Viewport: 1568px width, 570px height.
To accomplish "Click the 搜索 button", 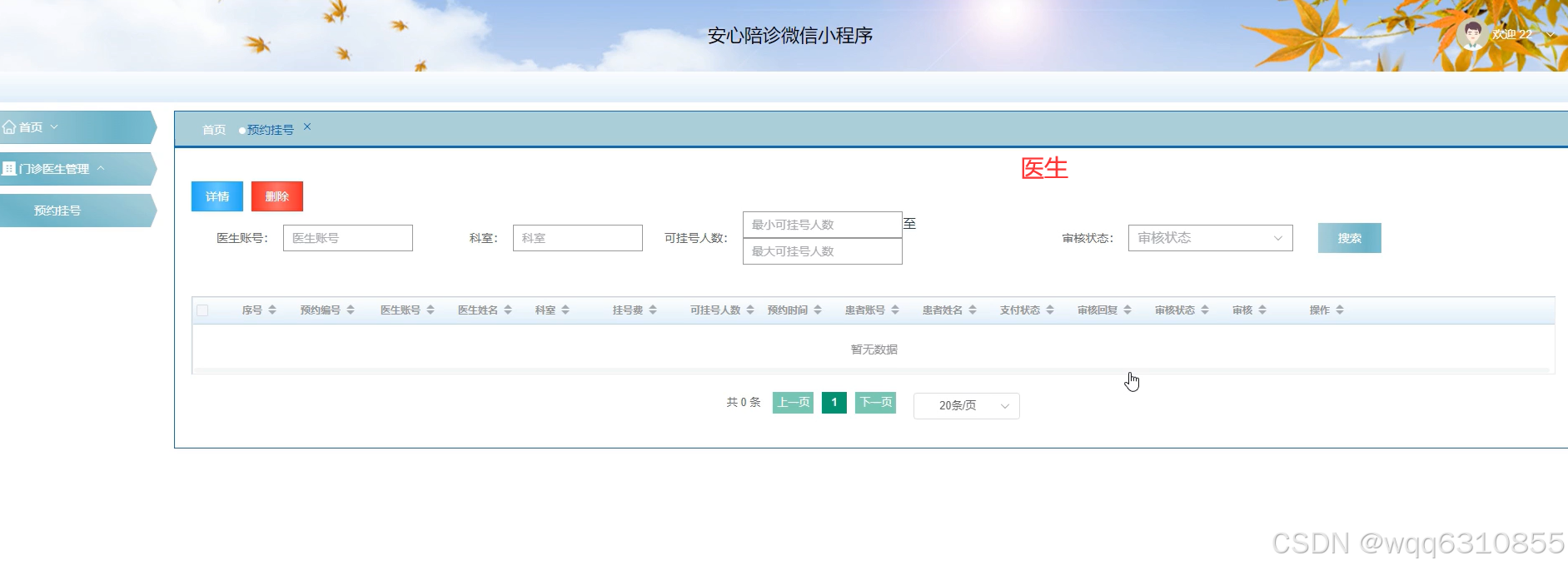I will [x=1349, y=238].
